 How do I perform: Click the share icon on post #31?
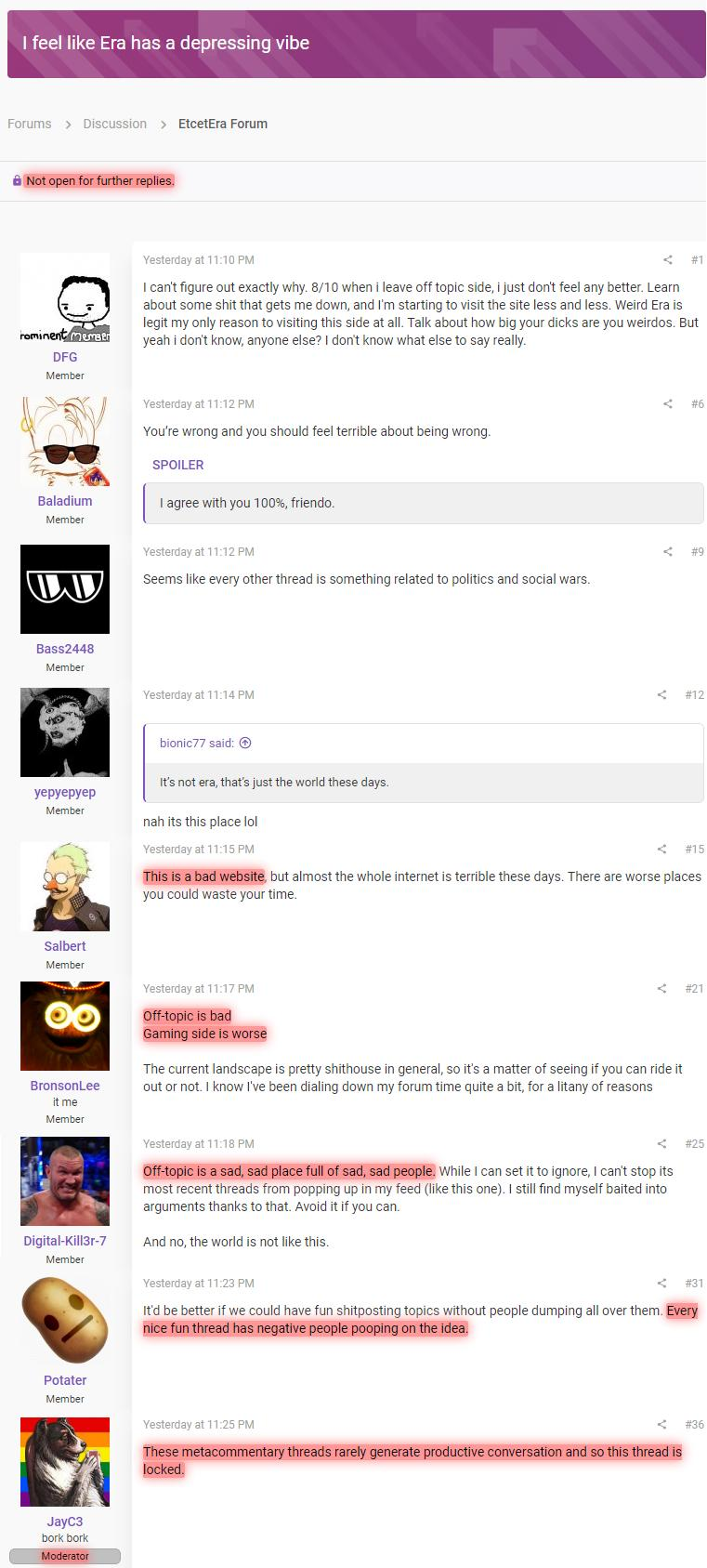tap(661, 1284)
